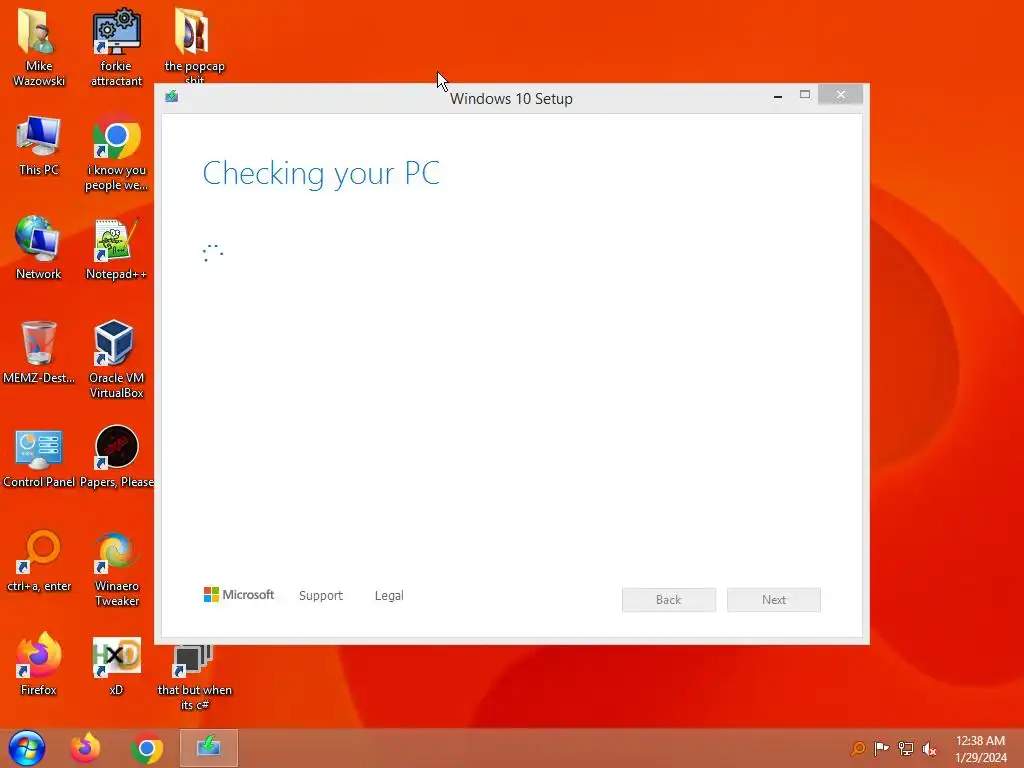Maximize the Windows 10 Setup window
1024x768 pixels.
805,95
